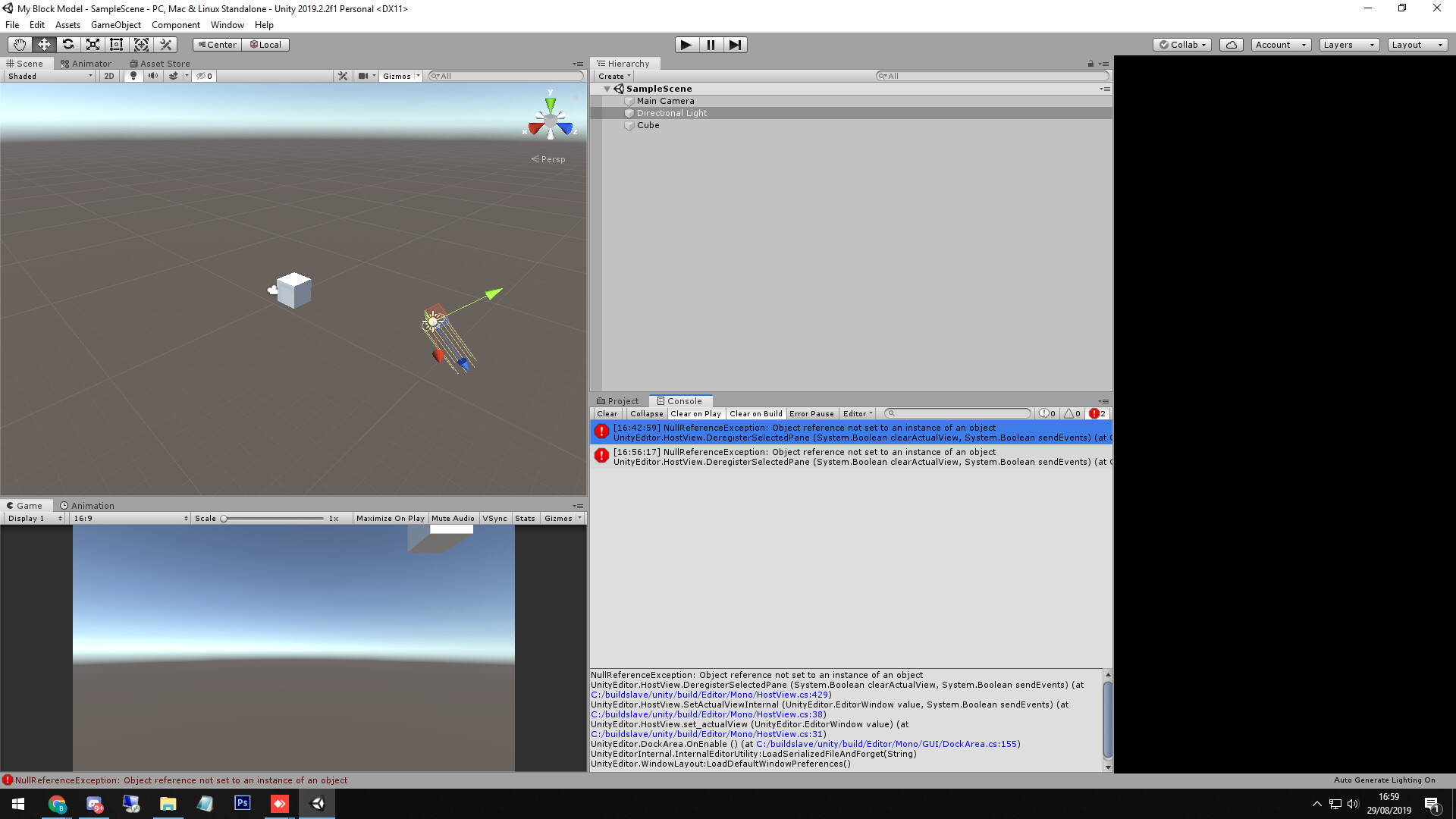Image resolution: width=1456 pixels, height=819 pixels.
Task: Enable Error Pause in Console
Action: point(811,413)
